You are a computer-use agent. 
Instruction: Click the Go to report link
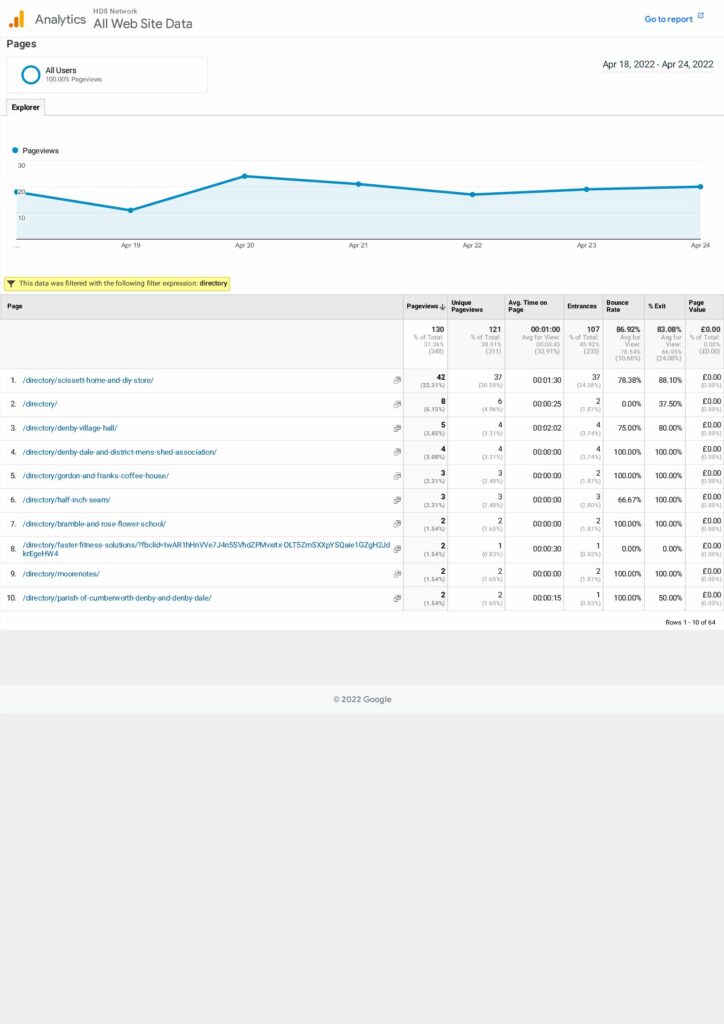pyautogui.click(x=667, y=19)
